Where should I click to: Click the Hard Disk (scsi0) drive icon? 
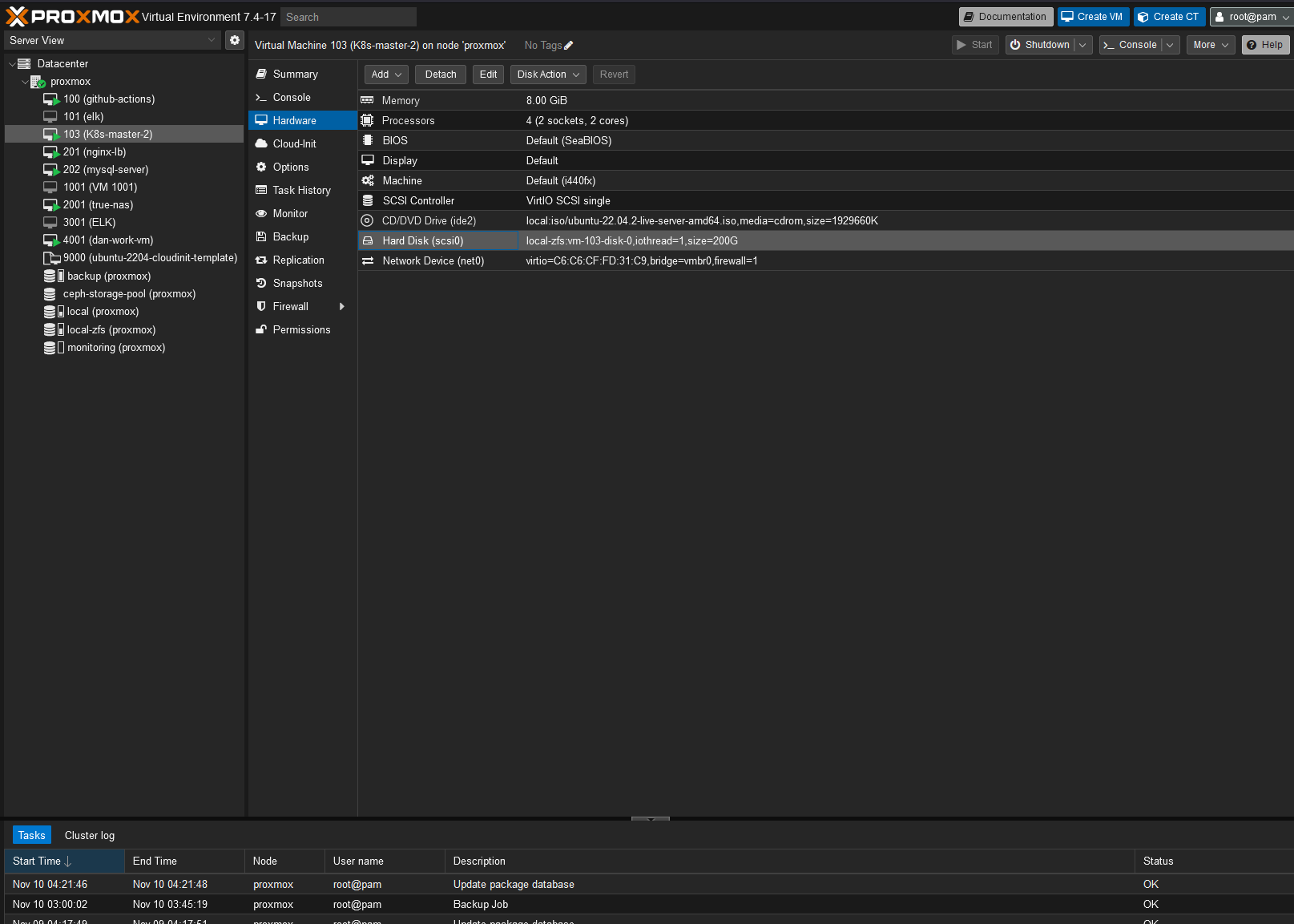point(368,240)
